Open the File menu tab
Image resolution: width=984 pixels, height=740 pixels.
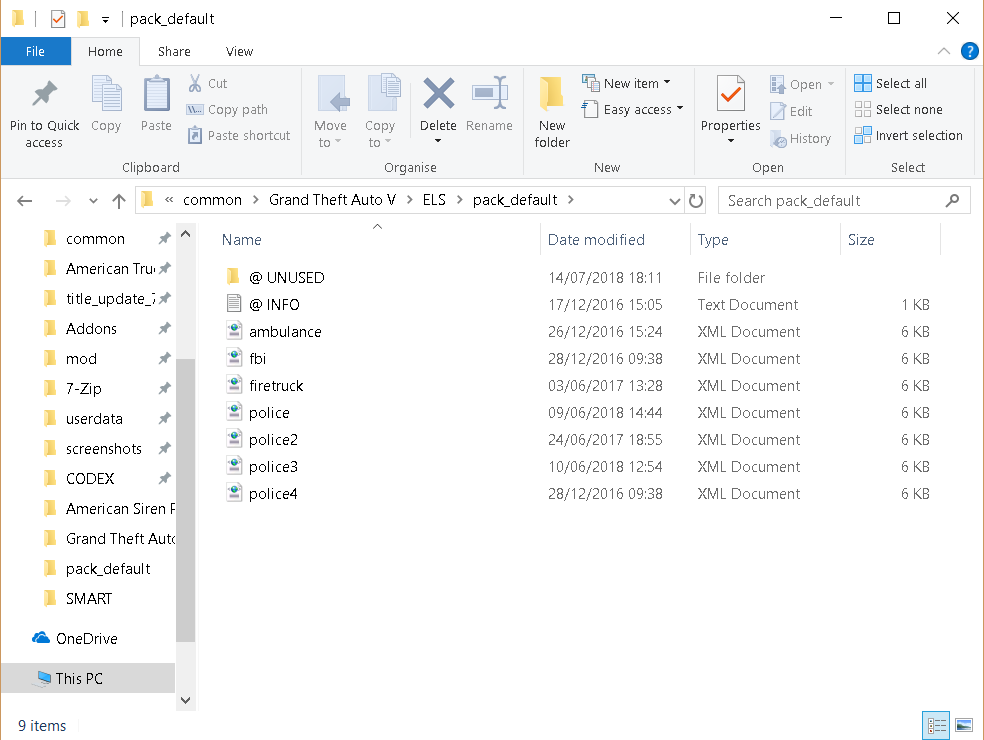(x=35, y=51)
